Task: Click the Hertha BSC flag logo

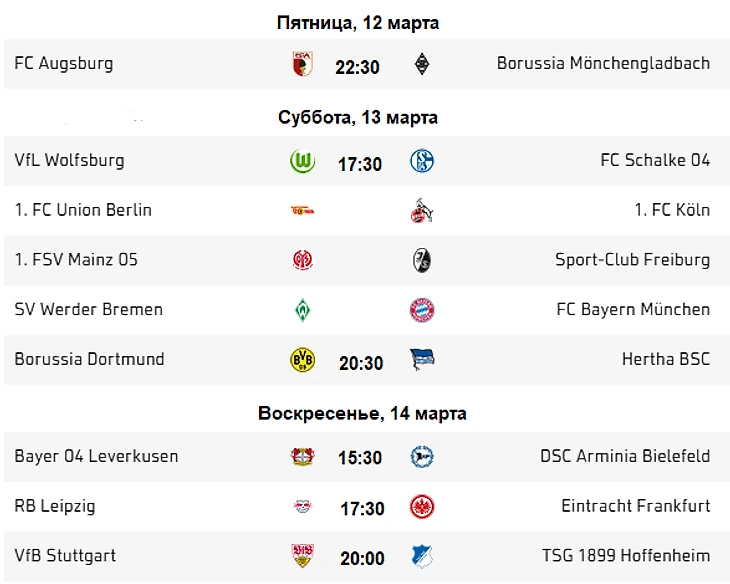Action: click(x=422, y=360)
